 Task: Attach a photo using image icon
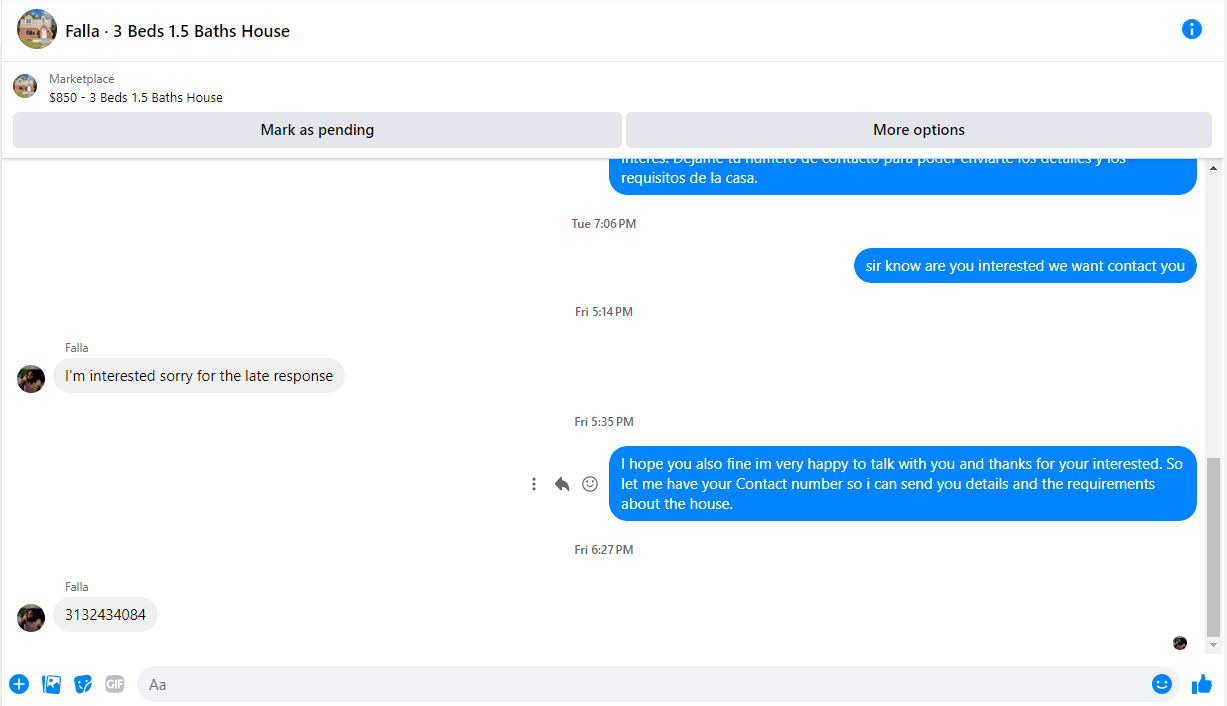(x=52, y=684)
